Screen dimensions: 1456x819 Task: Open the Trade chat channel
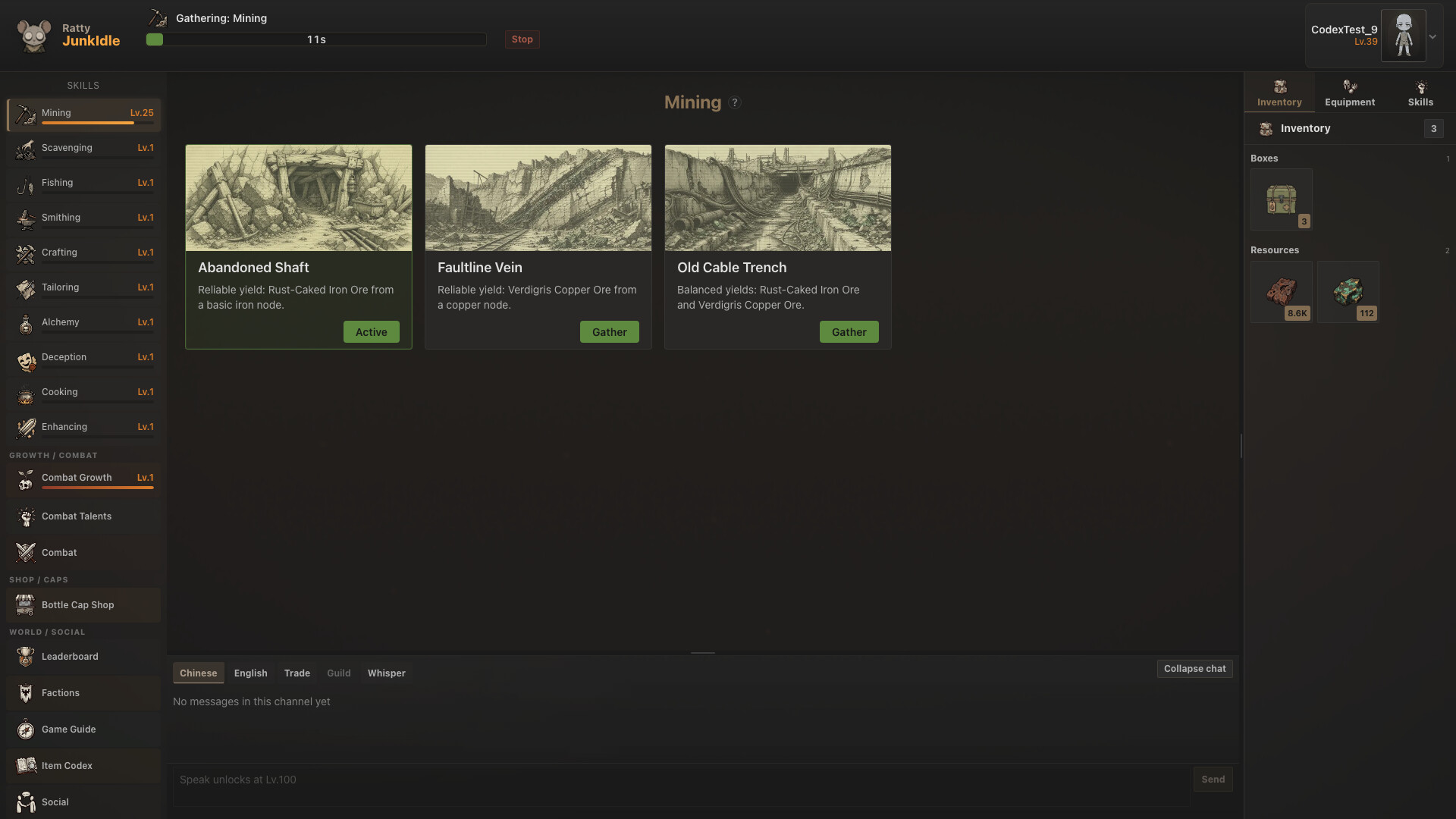click(x=297, y=673)
